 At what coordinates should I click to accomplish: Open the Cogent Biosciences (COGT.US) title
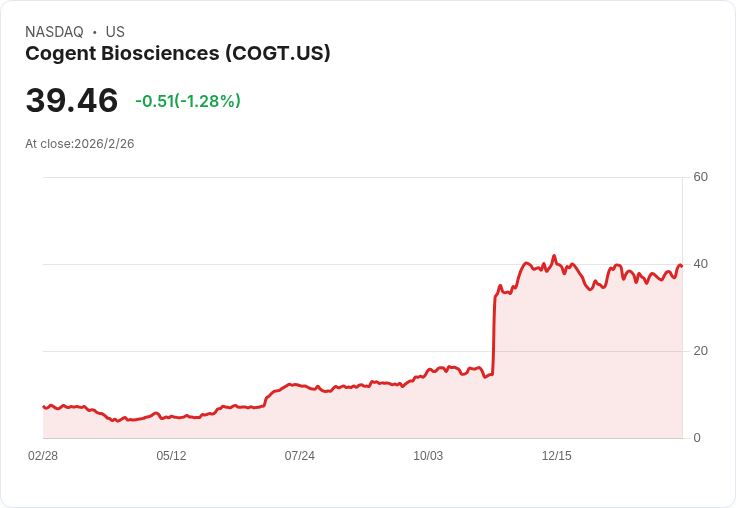tap(178, 53)
